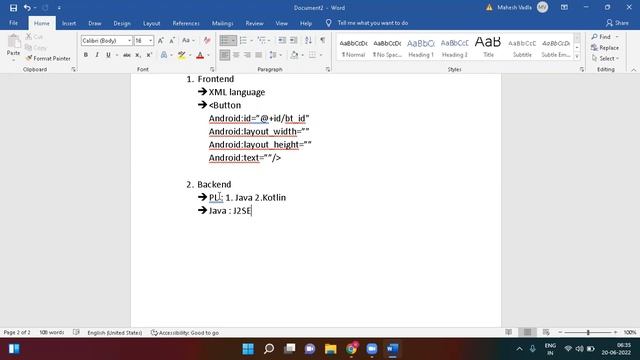Align text right

[247, 55]
